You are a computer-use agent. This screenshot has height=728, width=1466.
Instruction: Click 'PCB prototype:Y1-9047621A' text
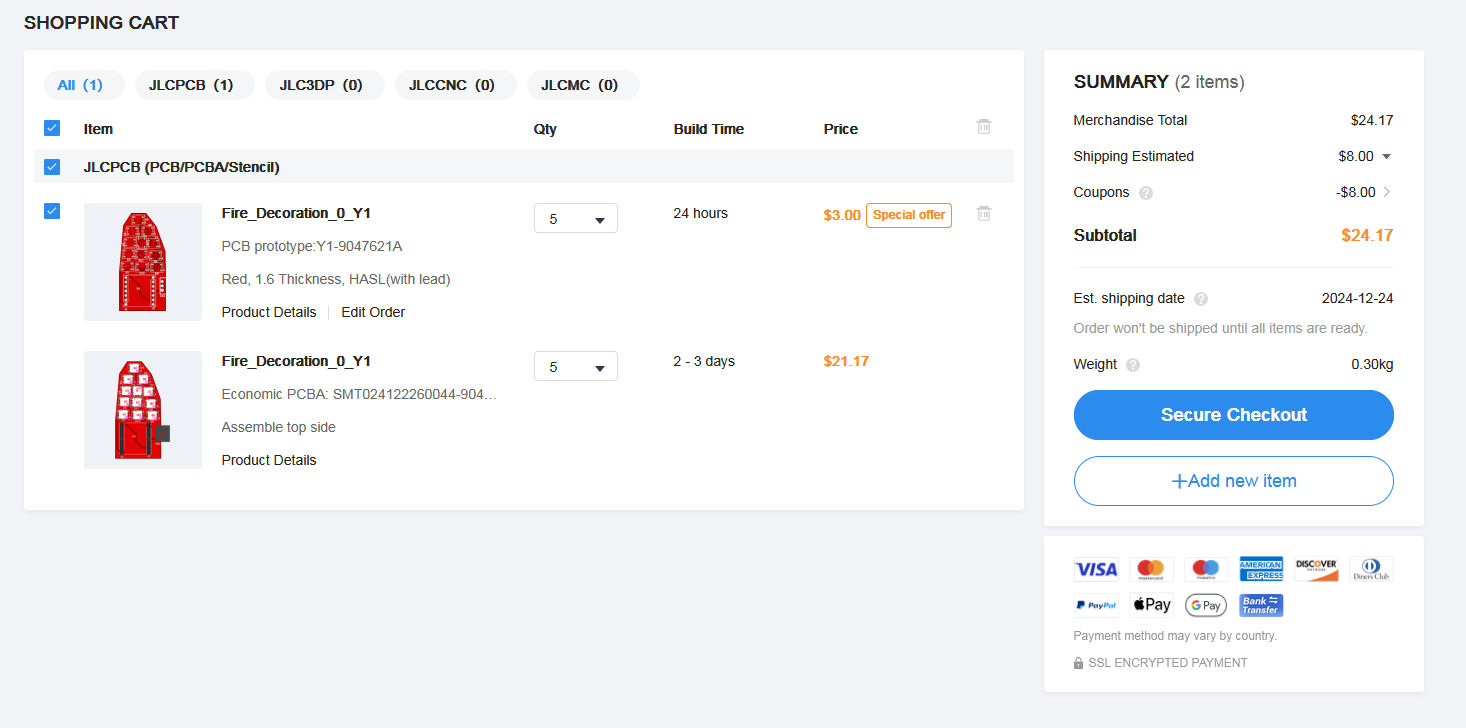(x=312, y=246)
